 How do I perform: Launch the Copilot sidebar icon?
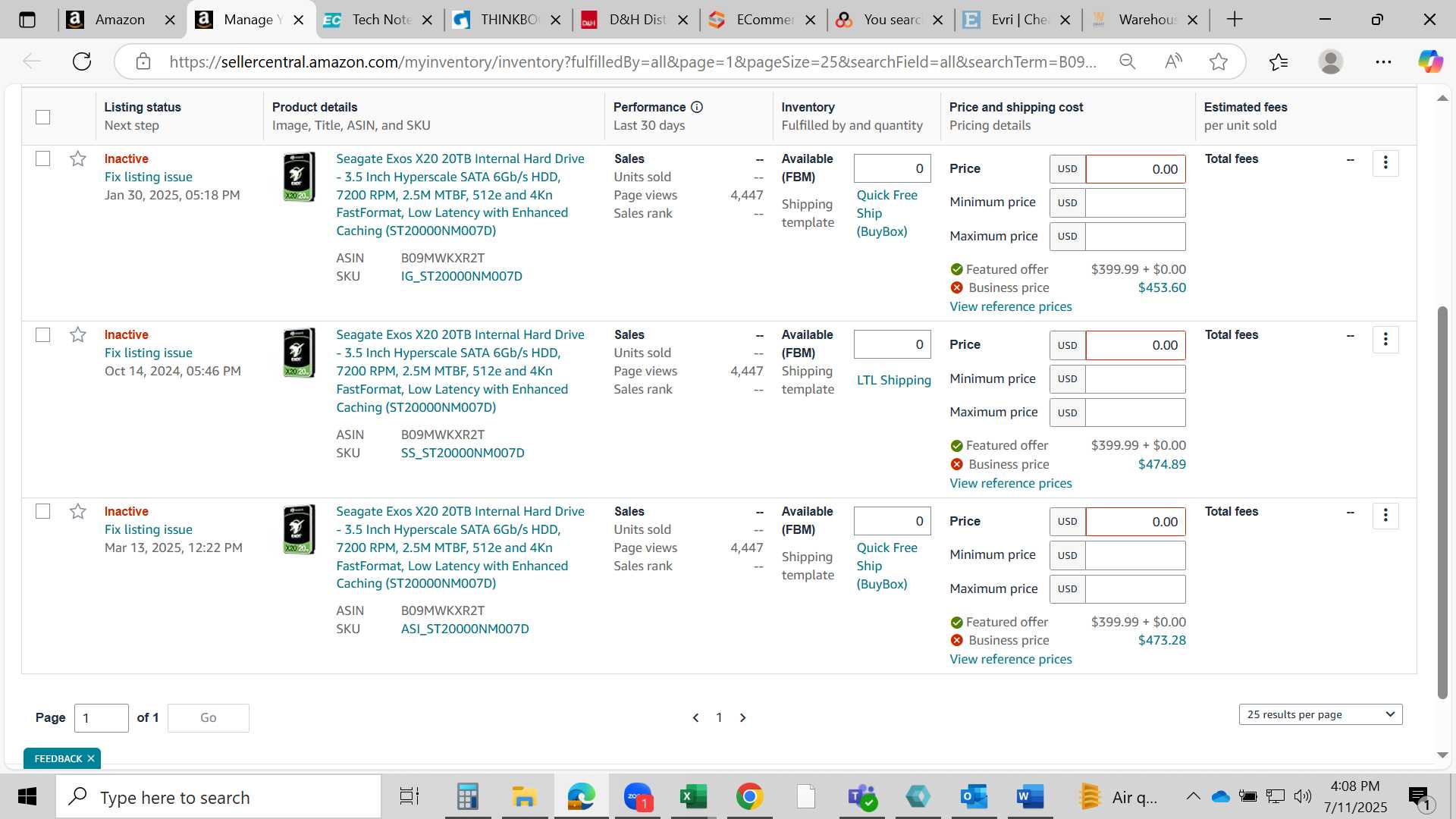1431,61
